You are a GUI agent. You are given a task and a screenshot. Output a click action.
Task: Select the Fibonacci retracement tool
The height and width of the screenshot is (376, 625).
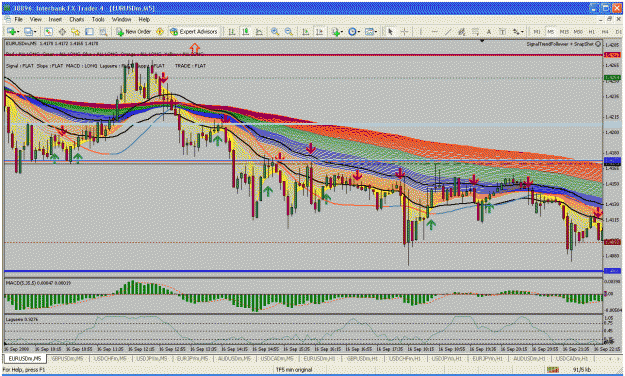[475, 31]
